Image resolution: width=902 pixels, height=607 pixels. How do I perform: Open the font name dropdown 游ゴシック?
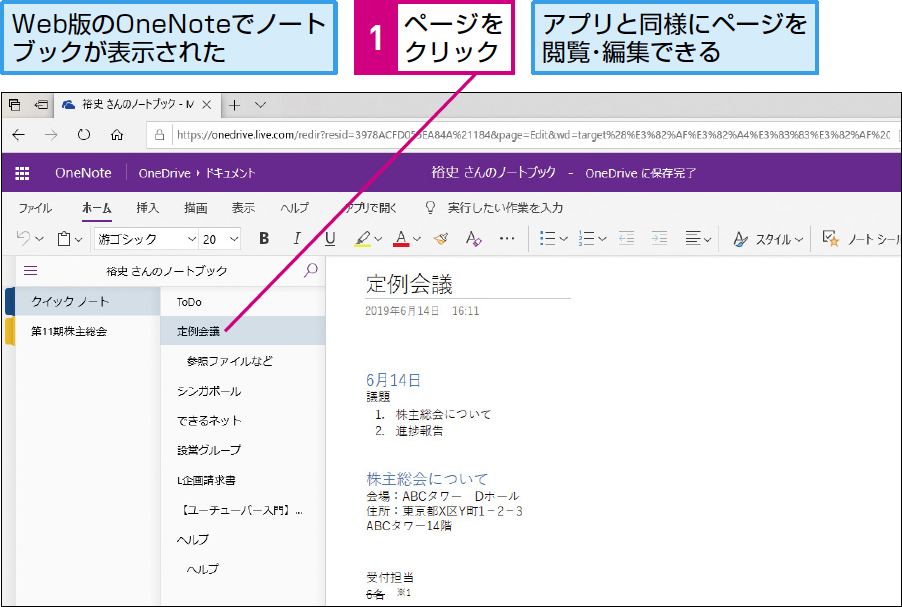(146, 239)
